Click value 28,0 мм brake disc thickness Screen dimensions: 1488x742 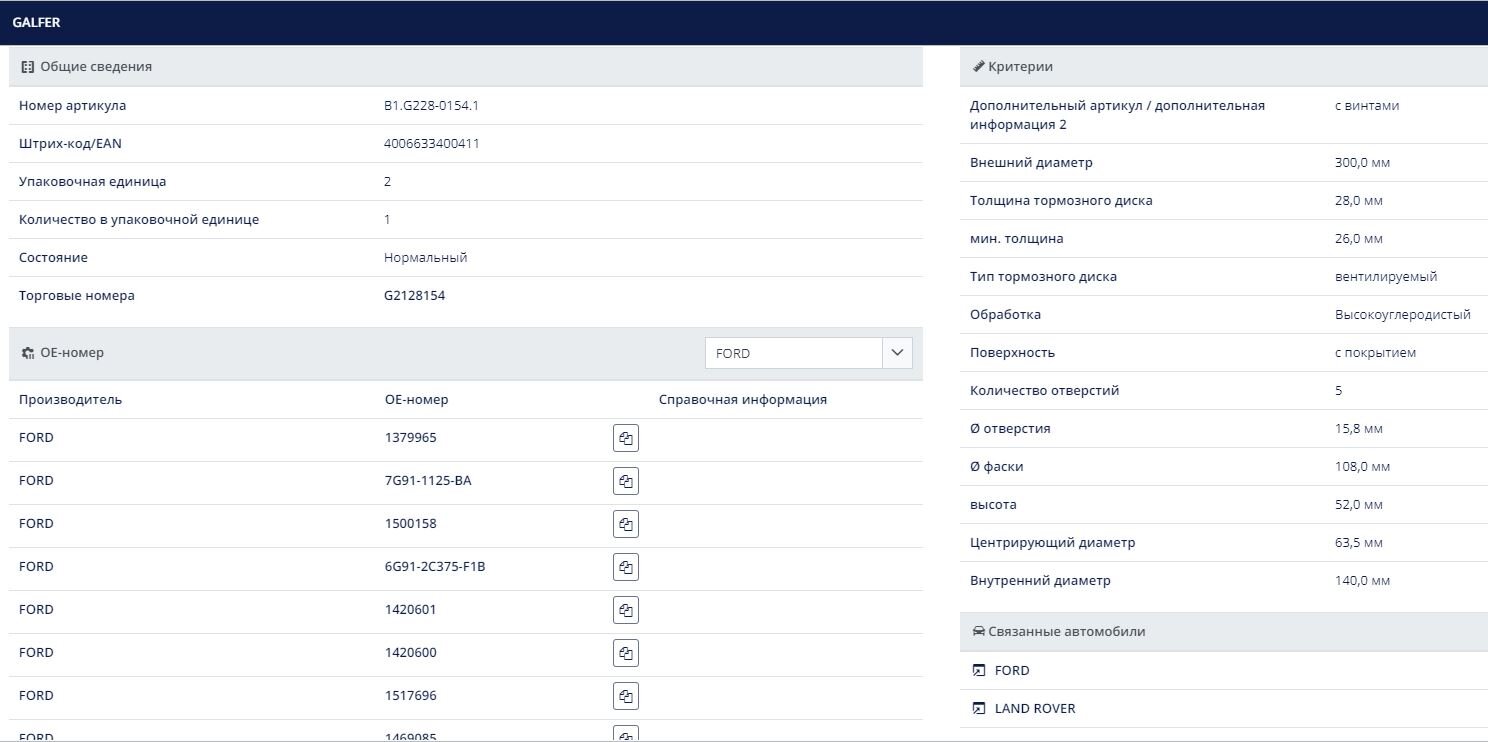coord(1359,200)
